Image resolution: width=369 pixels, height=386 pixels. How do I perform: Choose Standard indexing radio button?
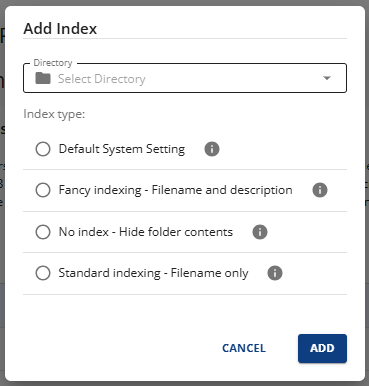click(x=43, y=273)
